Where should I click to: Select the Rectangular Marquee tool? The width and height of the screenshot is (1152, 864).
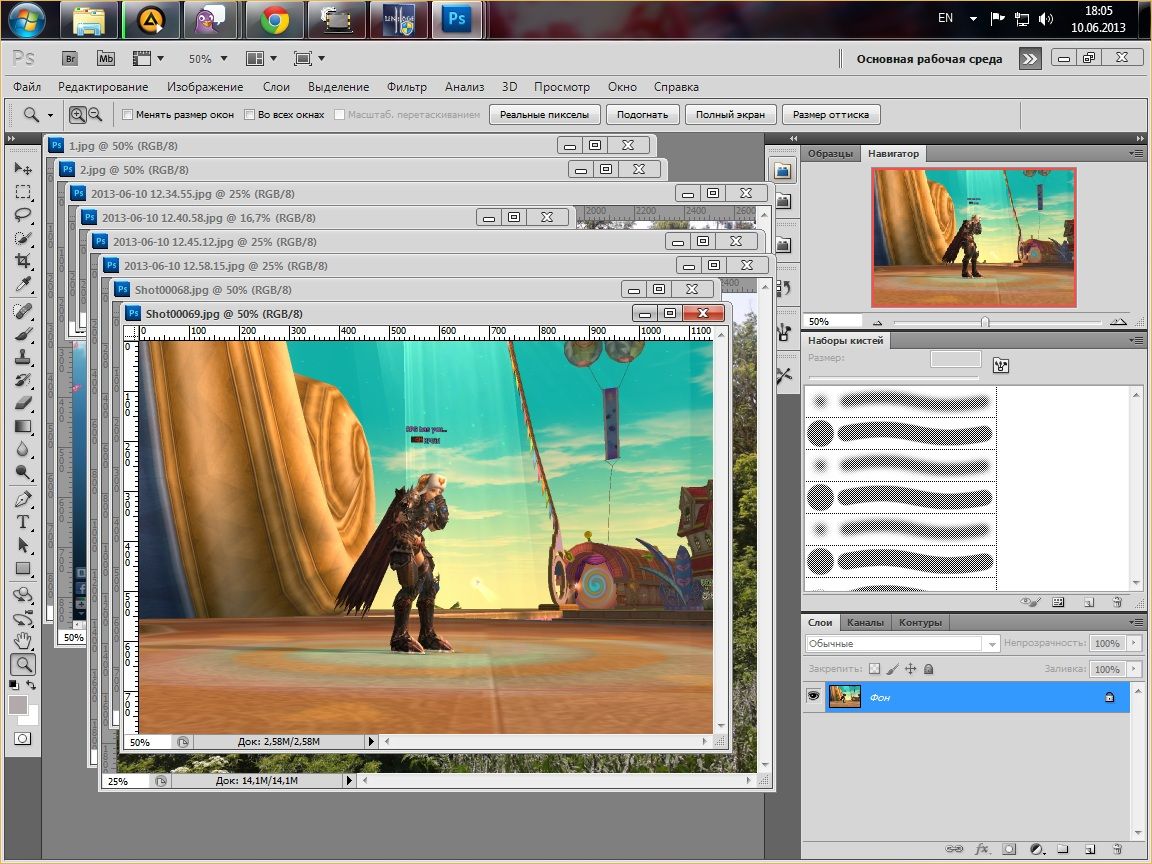coord(23,192)
